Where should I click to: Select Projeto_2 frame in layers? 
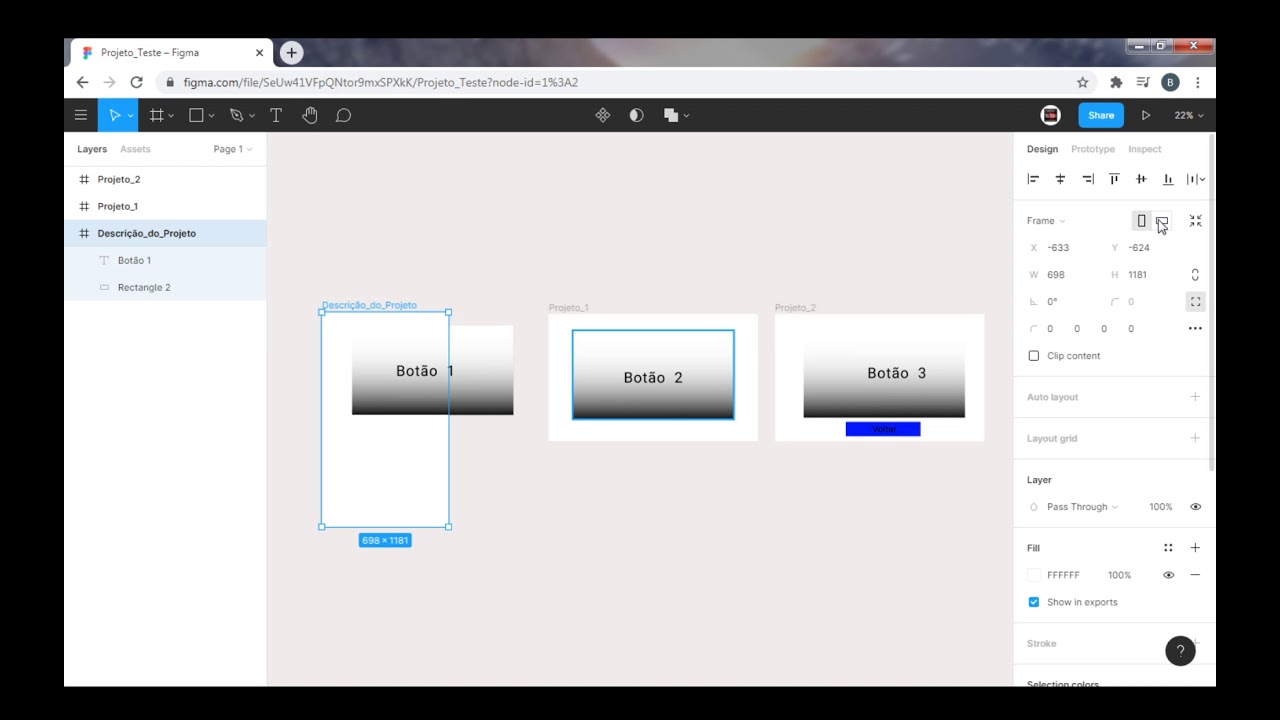click(x=165, y=179)
